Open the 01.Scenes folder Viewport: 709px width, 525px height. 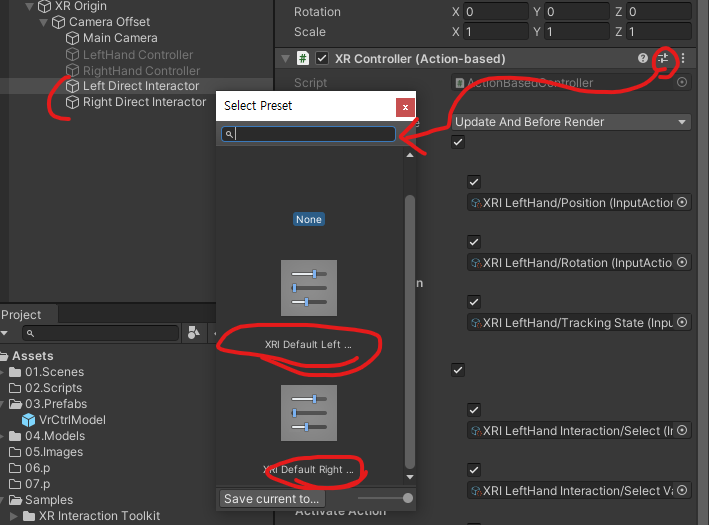(47, 372)
